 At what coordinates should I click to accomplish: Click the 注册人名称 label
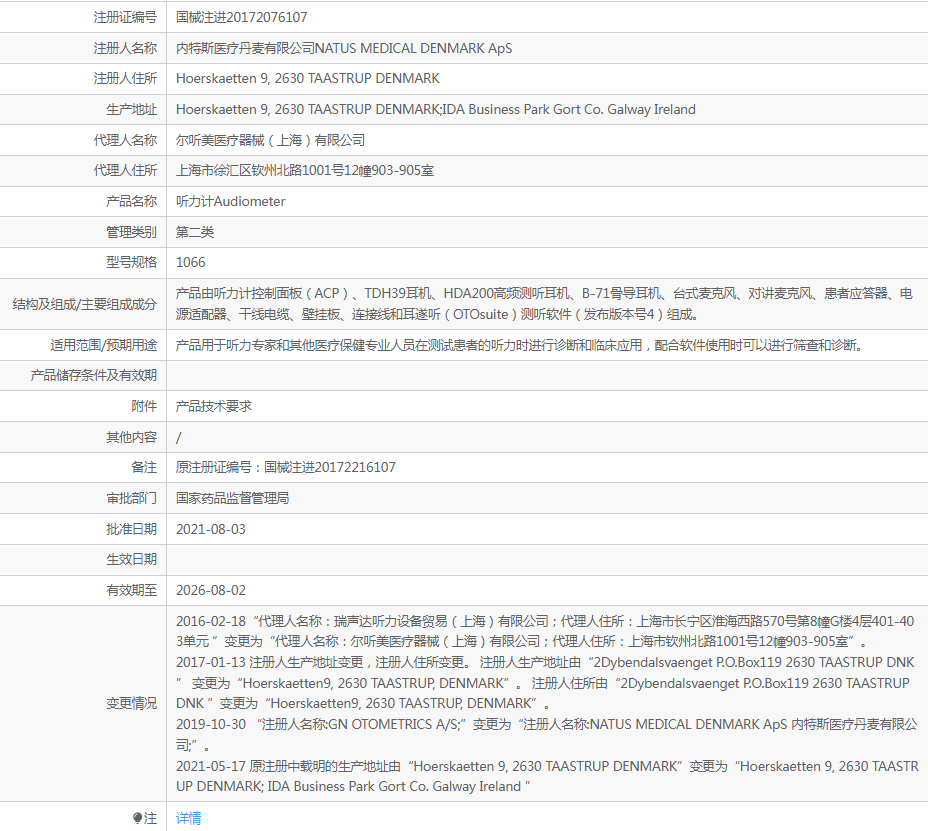[x=125, y=48]
